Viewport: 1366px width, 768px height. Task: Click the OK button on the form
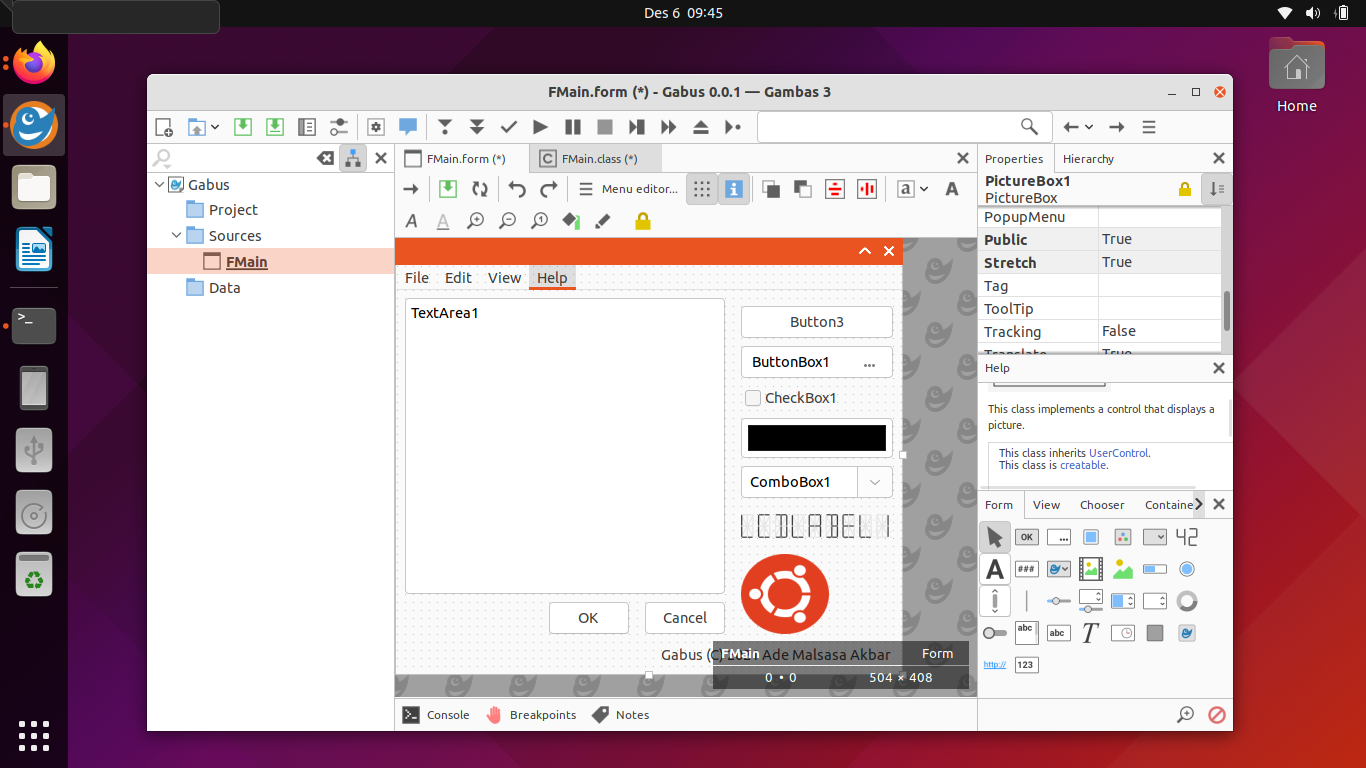(588, 618)
